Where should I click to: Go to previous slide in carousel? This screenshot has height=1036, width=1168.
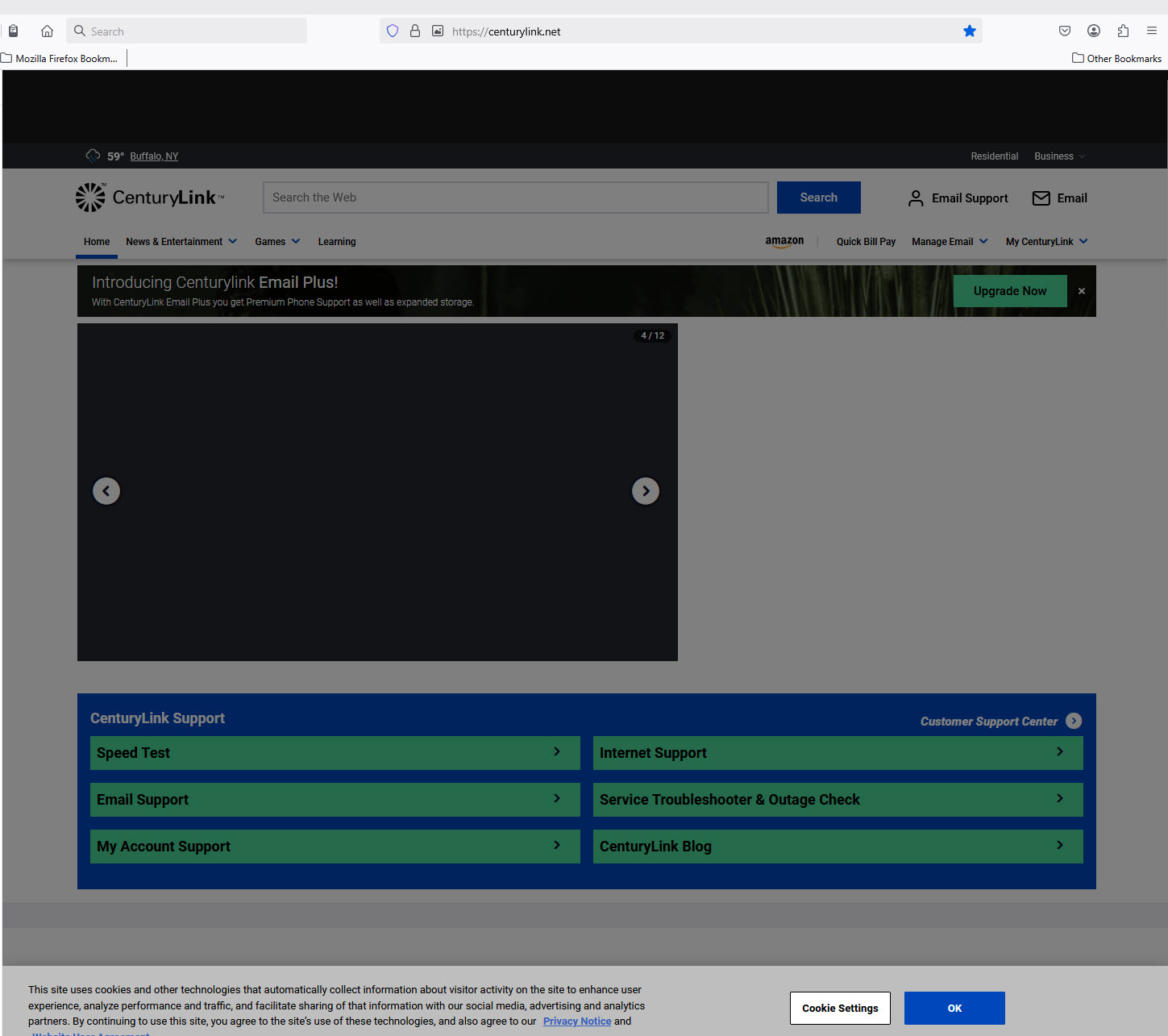pyautogui.click(x=106, y=491)
